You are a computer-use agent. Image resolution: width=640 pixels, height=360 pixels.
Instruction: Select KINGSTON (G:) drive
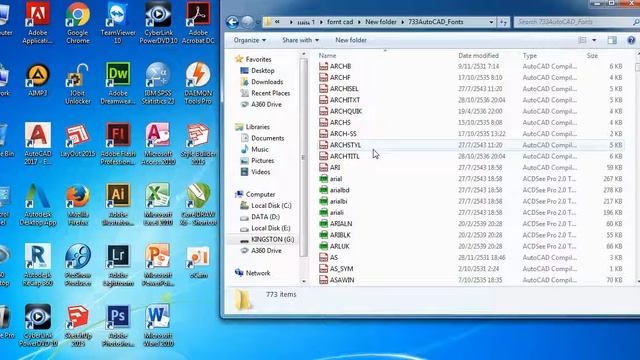point(272,240)
